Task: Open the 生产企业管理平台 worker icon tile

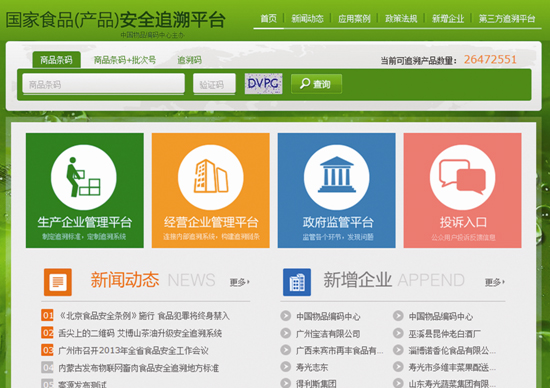Action: pos(83,177)
